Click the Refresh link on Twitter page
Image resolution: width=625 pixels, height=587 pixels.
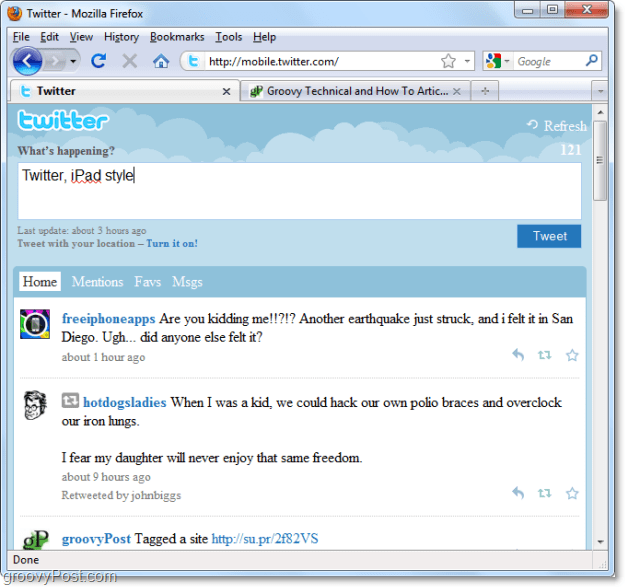coord(557,126)
